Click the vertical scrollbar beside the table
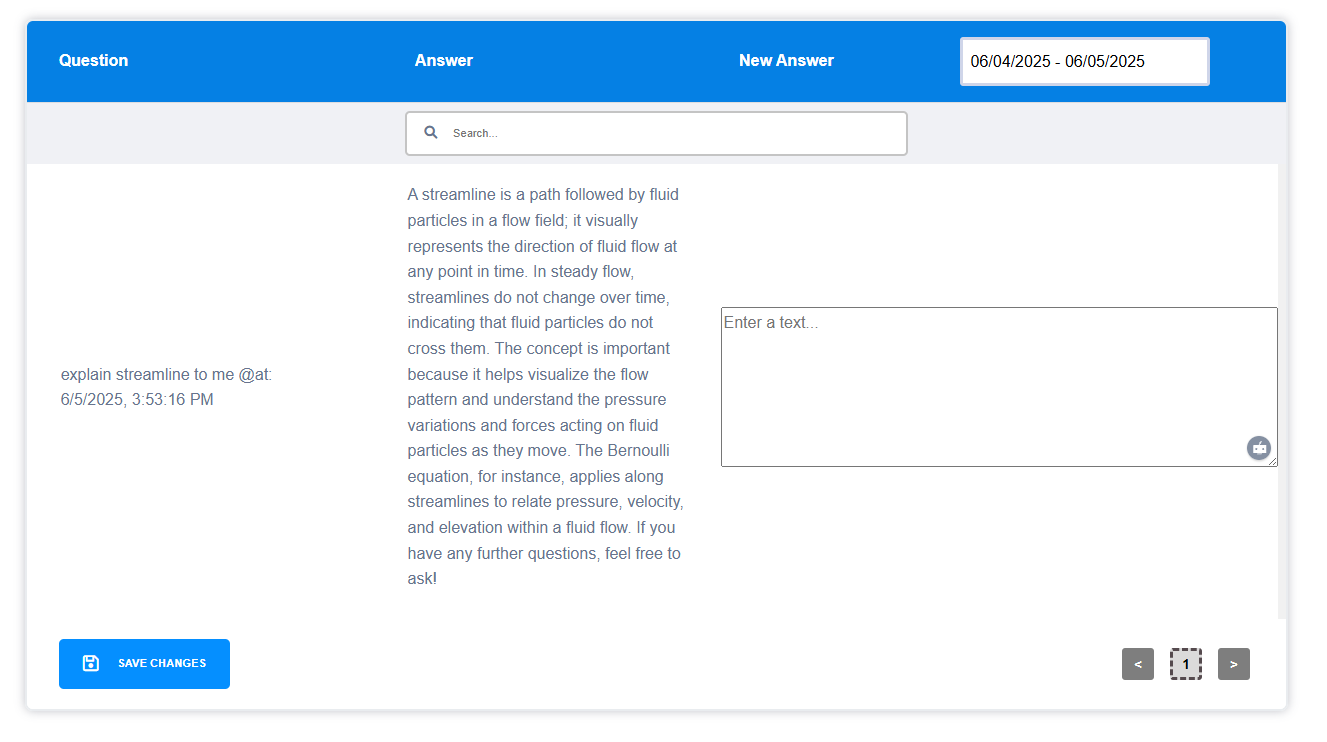1327x742 pixels. [x=1282, y=390]
